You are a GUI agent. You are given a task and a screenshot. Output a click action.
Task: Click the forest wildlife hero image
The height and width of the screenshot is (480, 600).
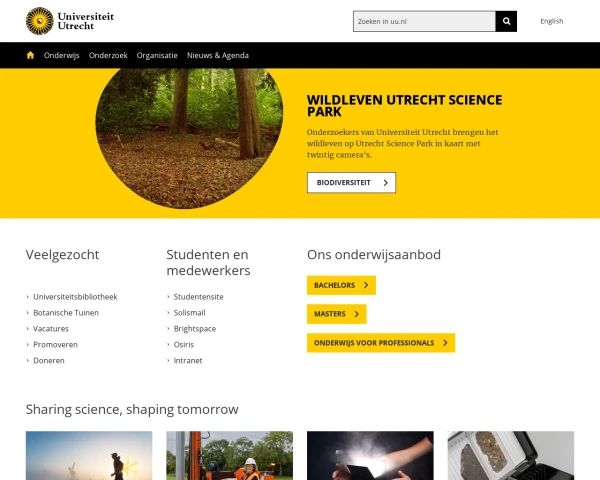click(x=189, y=138)
